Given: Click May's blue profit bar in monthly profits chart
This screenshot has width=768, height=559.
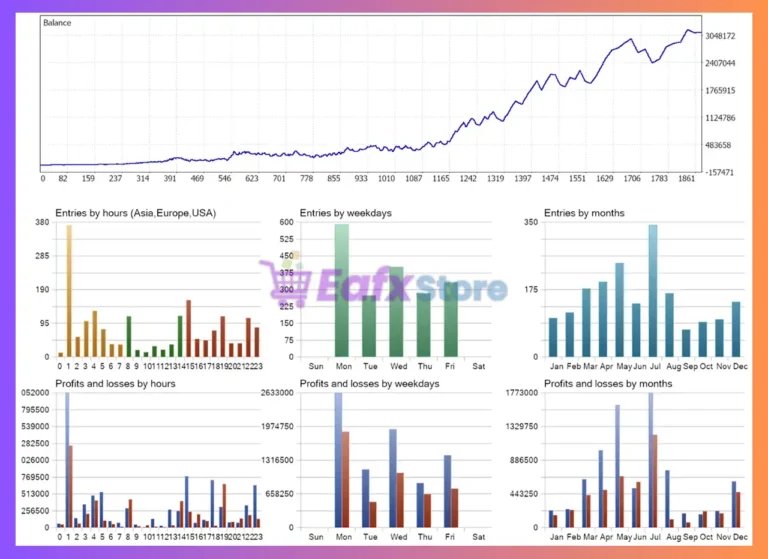Looking at the screenshot, I should coord(618,466).
